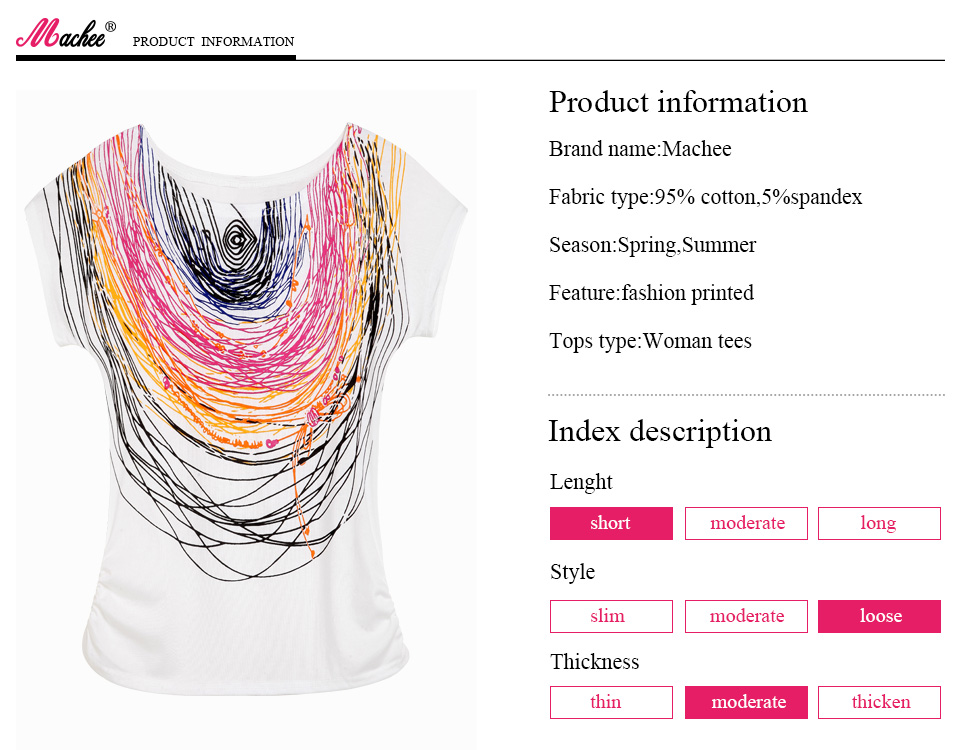Choose long length option
960x750 pixels.
[879, 523]
